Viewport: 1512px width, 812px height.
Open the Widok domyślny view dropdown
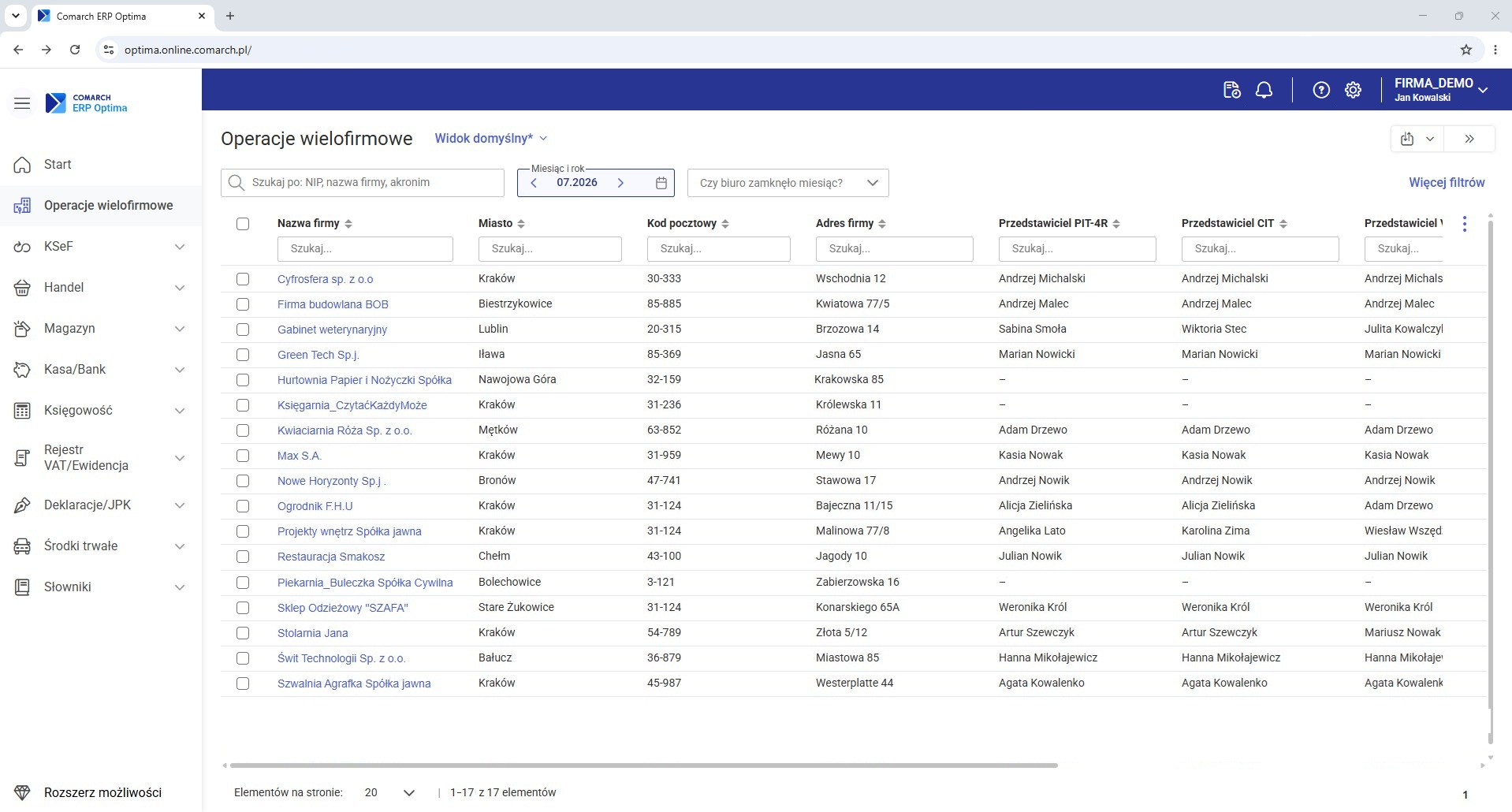tap(491, 139)
